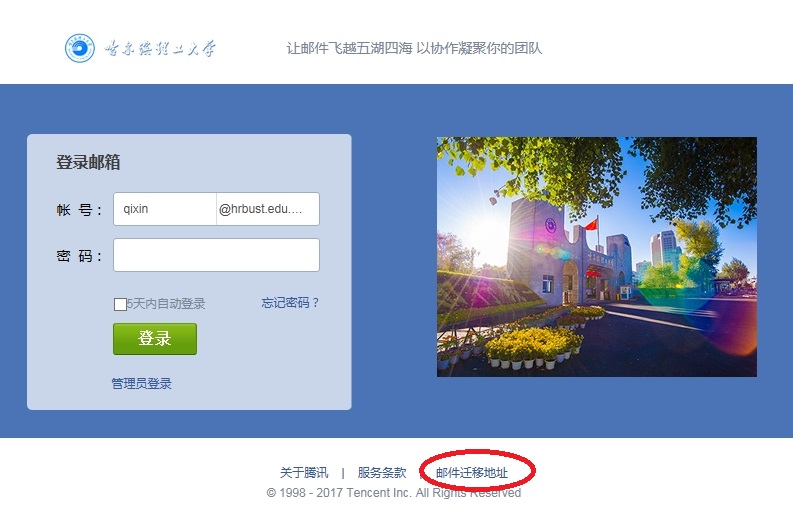Click the 登录邮箱 heading
Image resolution: width=793 pixels, height=507 pixels.
(x=88, y=162)
